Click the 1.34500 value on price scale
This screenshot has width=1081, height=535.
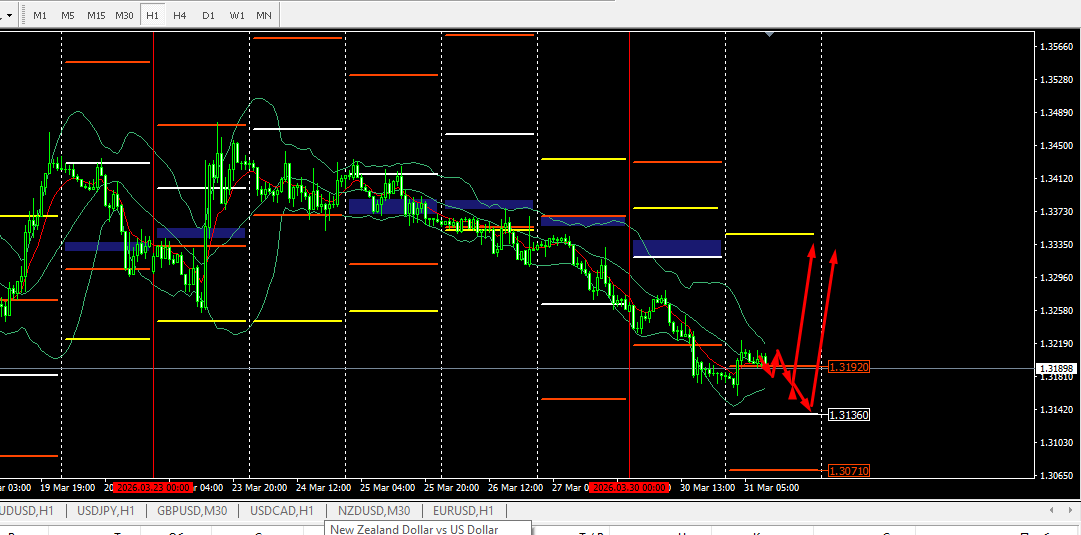click(x=1058, y=145)
